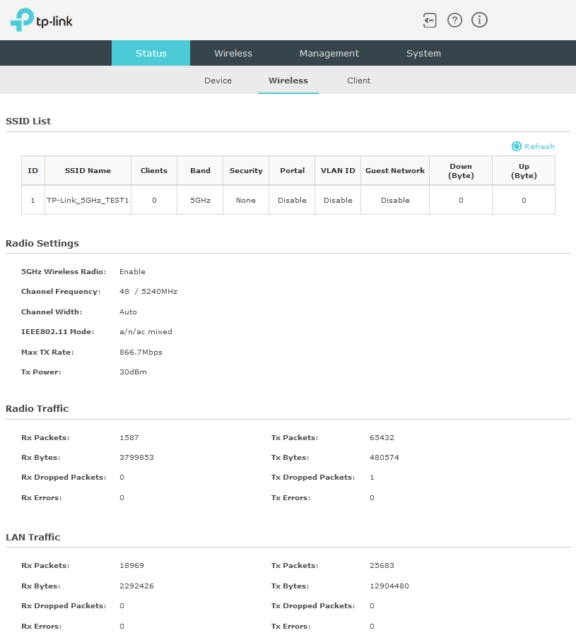This screenshot has height=640, width=576.
Task: Click the SSID Name column header
Action: (88, 171)
